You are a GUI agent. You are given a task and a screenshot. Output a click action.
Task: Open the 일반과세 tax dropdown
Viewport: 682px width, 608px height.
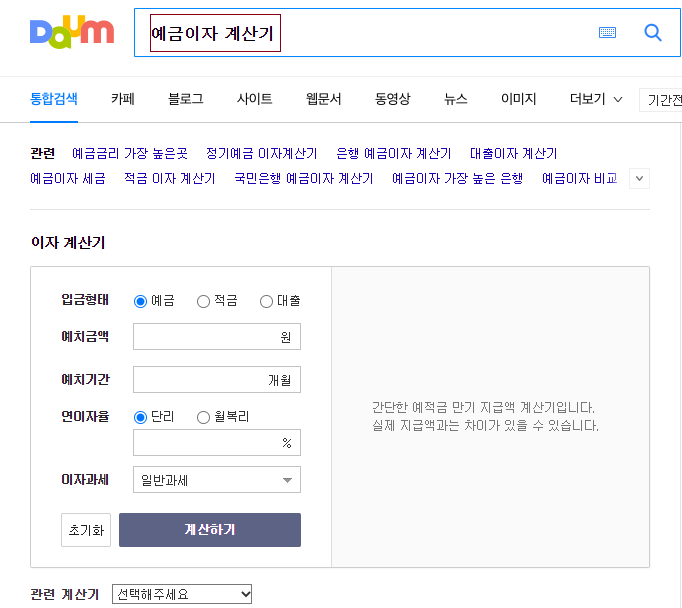pyautogui.click(x=217, y=480)
